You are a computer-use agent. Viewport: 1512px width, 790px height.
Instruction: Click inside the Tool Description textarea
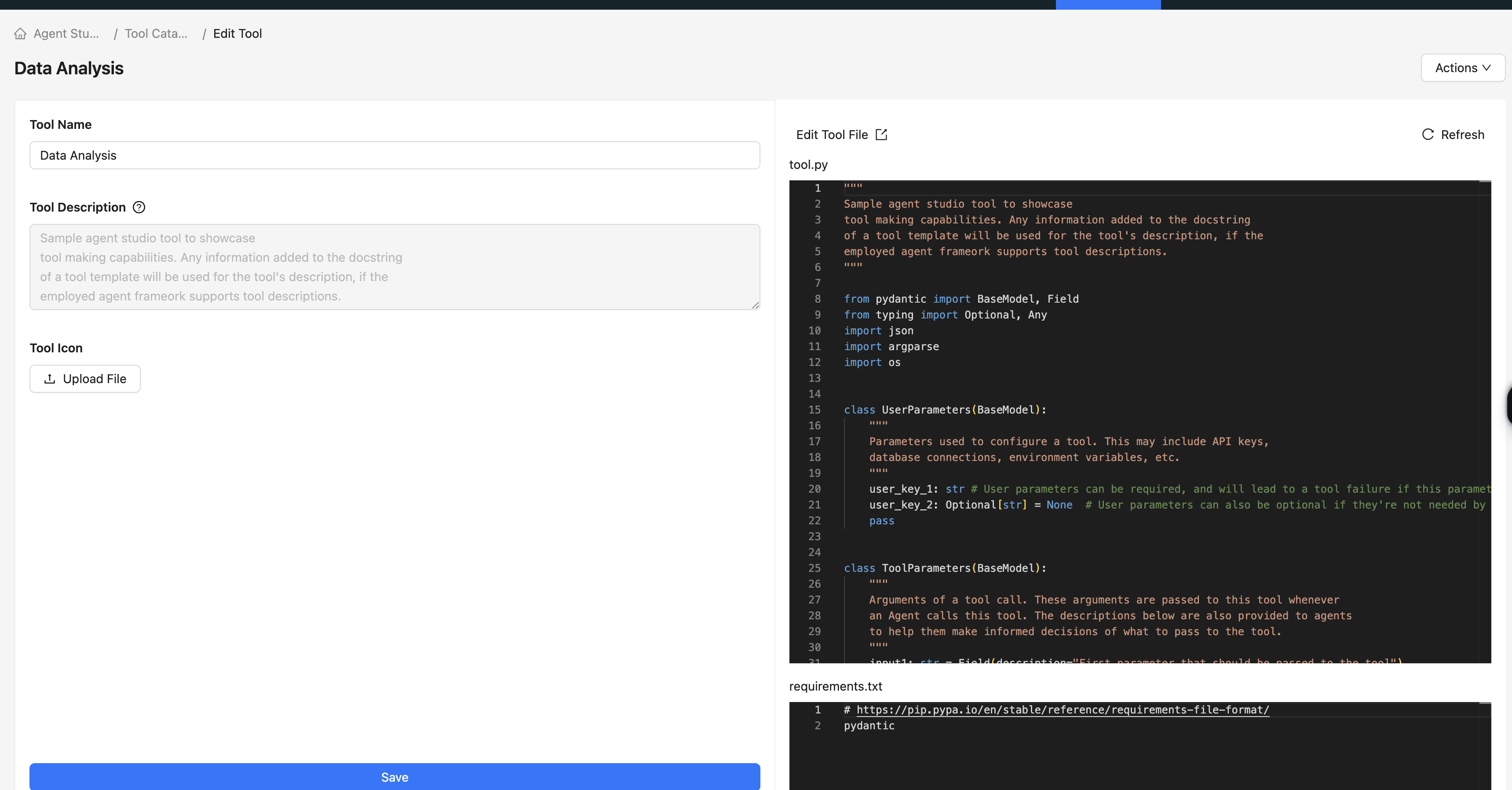coord(394,267)
